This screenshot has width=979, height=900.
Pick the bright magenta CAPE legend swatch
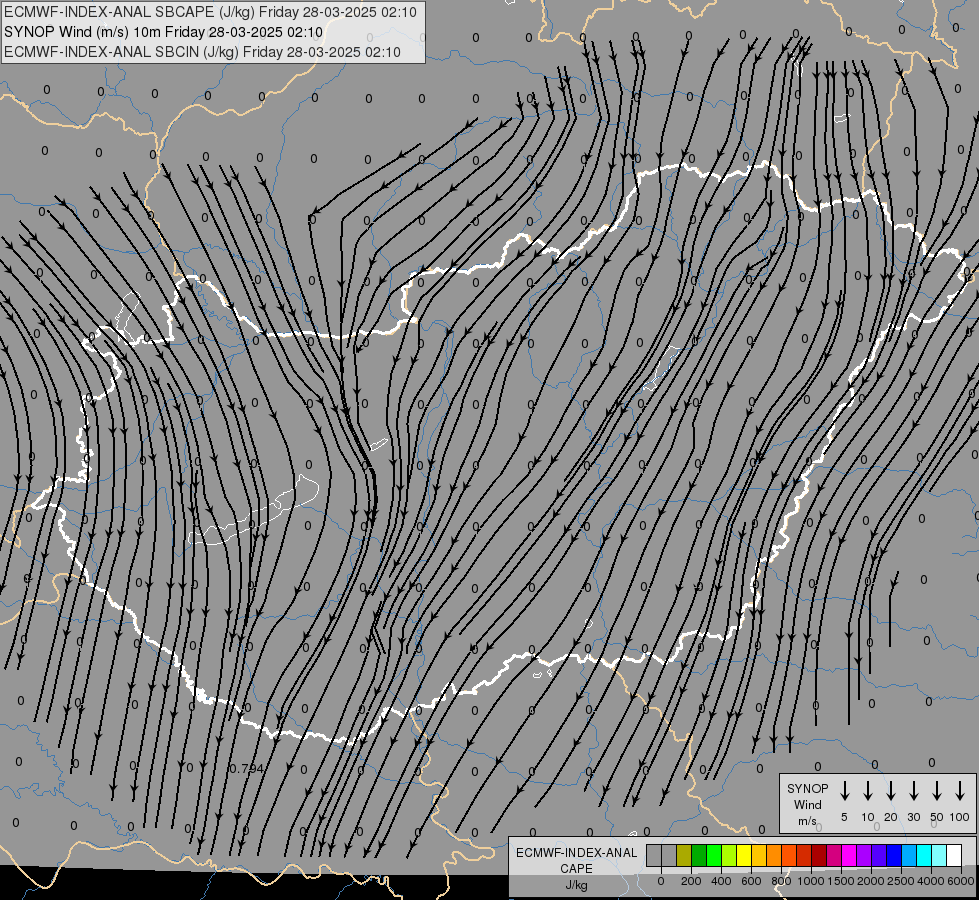tap(849, 855)
